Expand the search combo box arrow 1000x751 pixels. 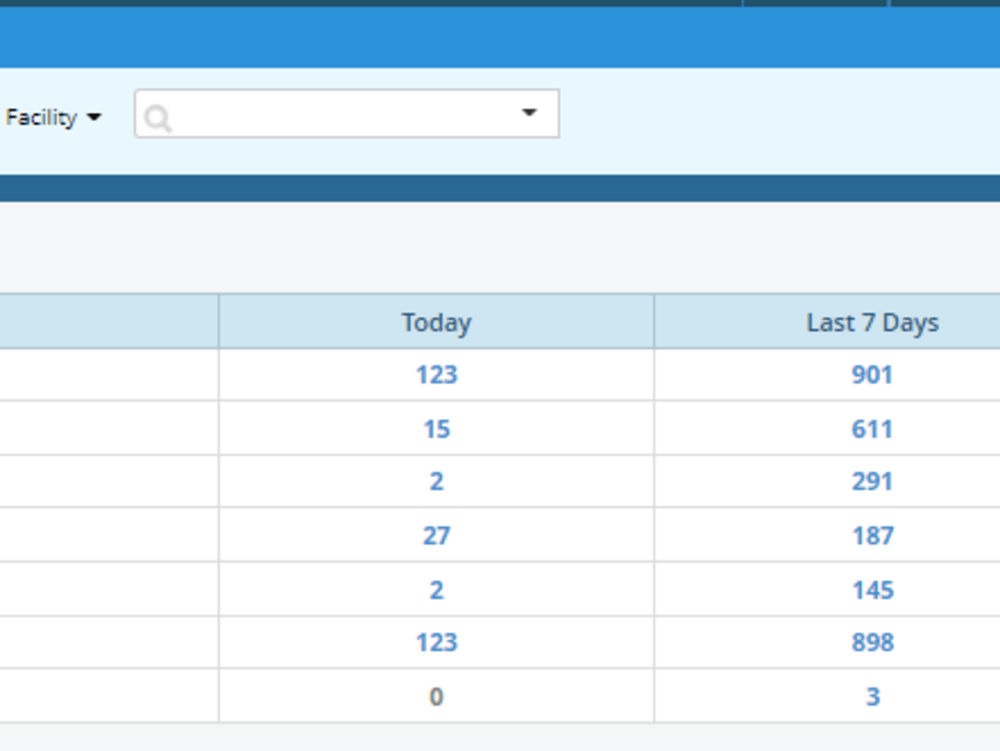point(529,113)
